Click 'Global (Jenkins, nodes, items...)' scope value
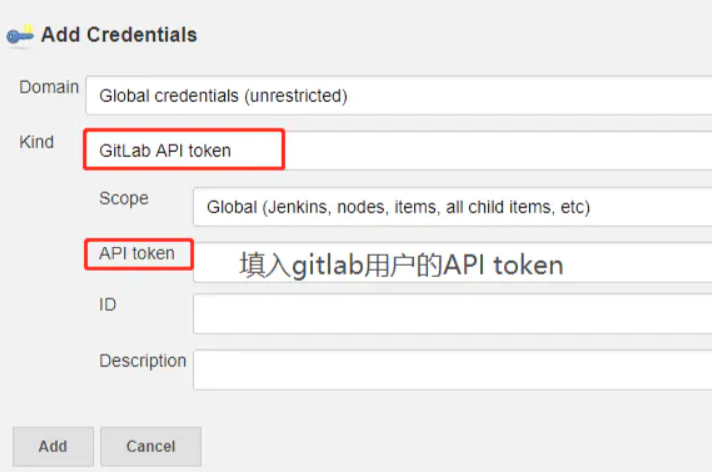 [x=398, y=207]
